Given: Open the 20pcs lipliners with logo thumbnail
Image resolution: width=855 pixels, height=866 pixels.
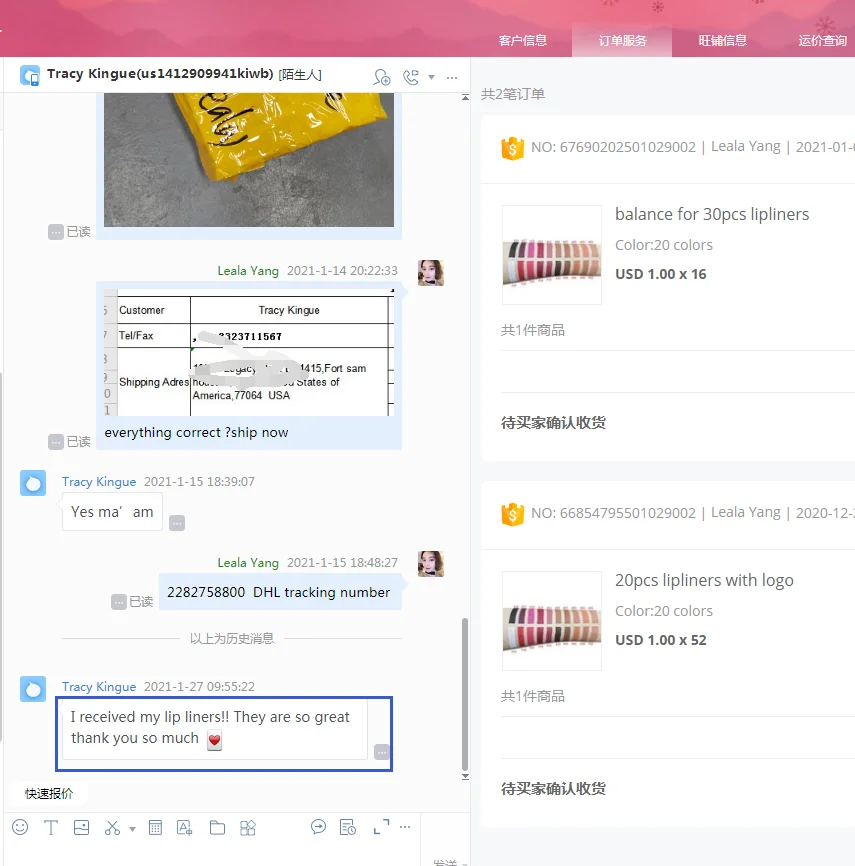Looking at the screenshot, I should point(552,621).
